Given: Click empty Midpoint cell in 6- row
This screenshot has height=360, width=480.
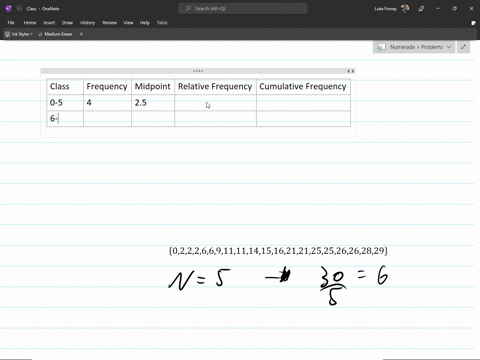Looking at the screenshot, I should (153, 119).
